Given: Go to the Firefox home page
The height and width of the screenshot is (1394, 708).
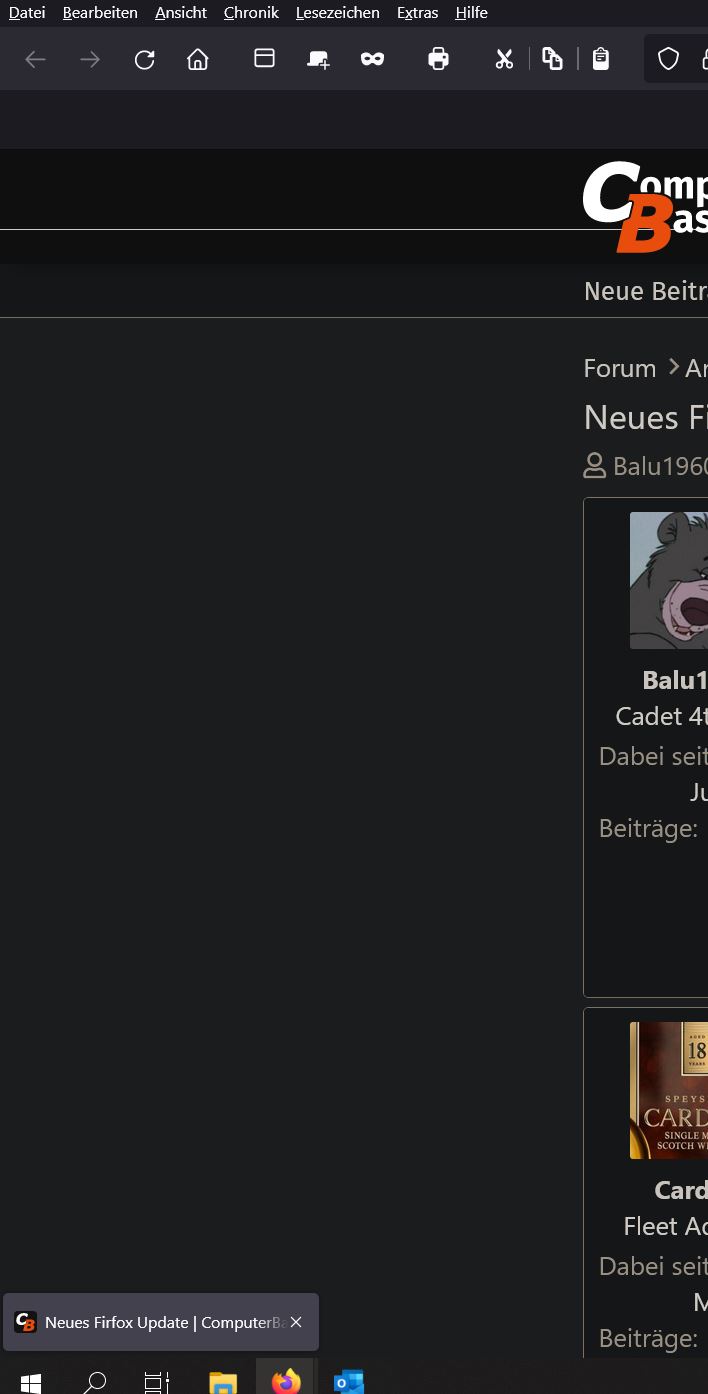Looking at the screenshot, I should [x=198, y=60].
